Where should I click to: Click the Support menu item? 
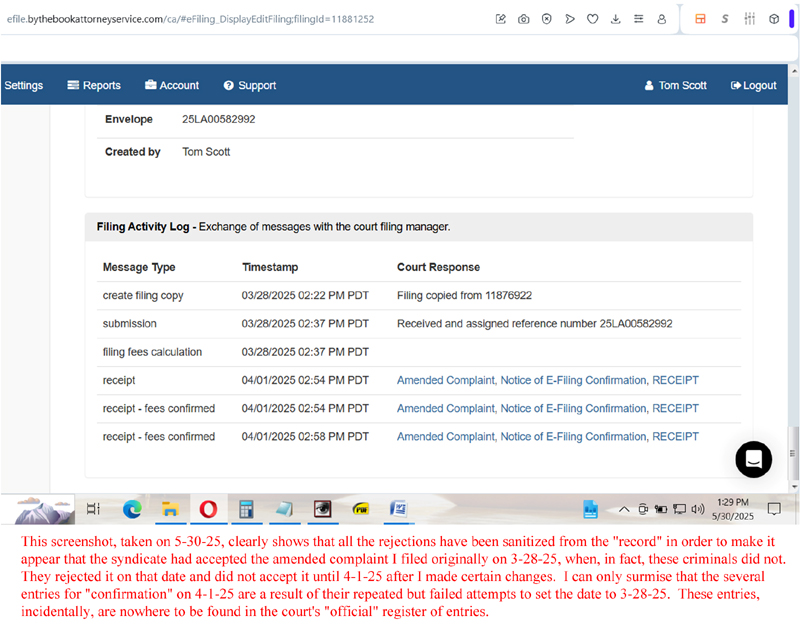point(249,85)
